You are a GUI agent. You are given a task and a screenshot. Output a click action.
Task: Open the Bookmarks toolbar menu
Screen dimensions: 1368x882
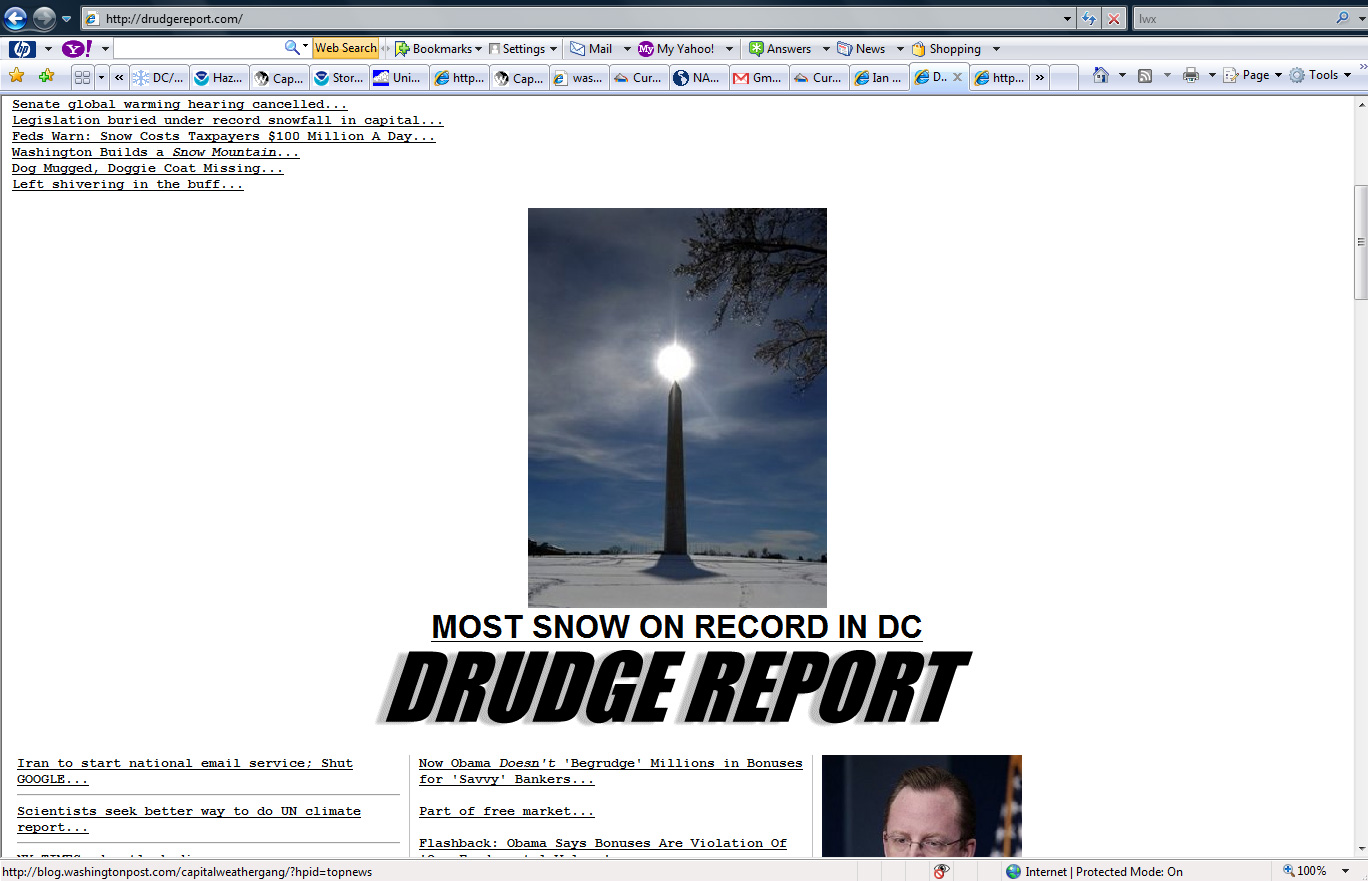tap(438, 48)
